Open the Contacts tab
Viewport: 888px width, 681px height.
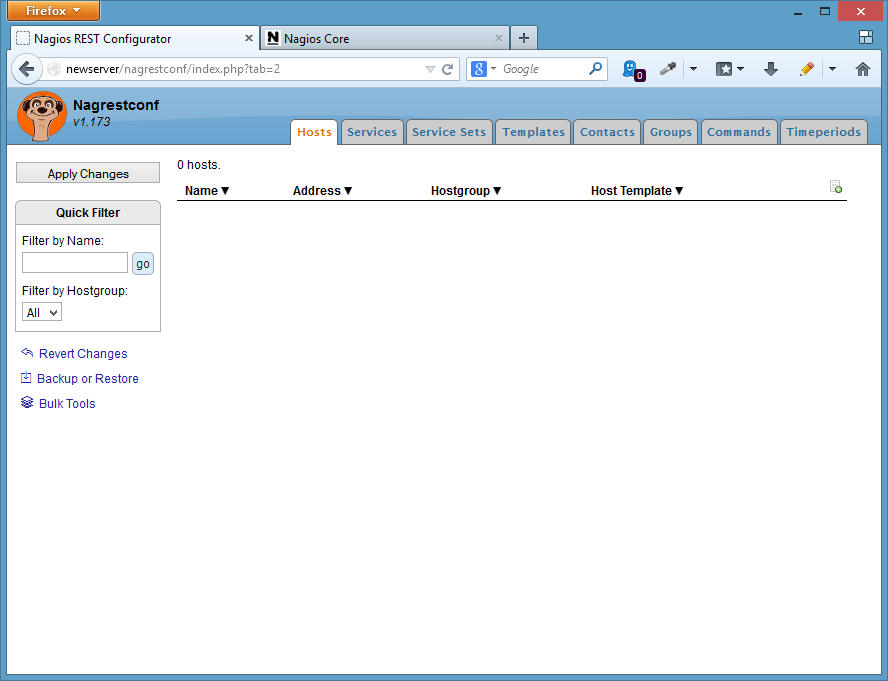pyautogui.click(x=607, y=132)
